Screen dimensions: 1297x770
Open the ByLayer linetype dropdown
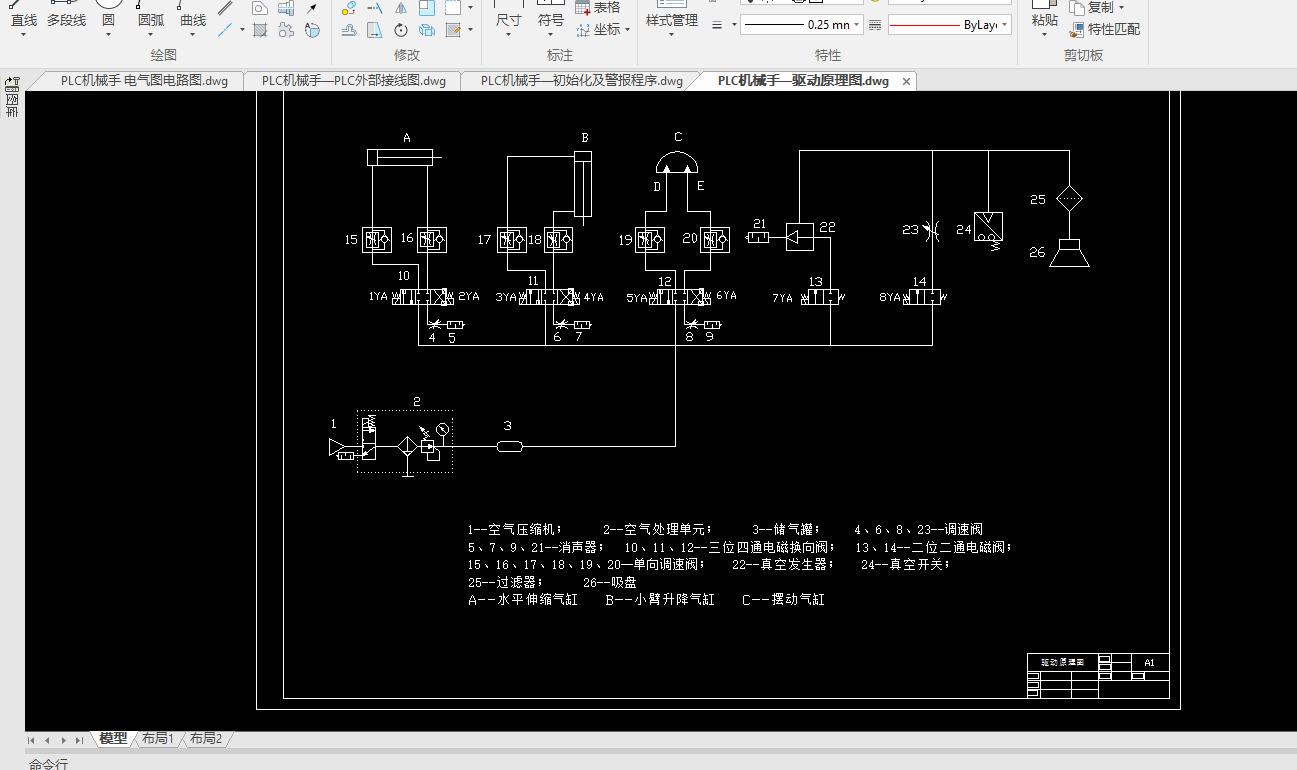pos(1005,25)
